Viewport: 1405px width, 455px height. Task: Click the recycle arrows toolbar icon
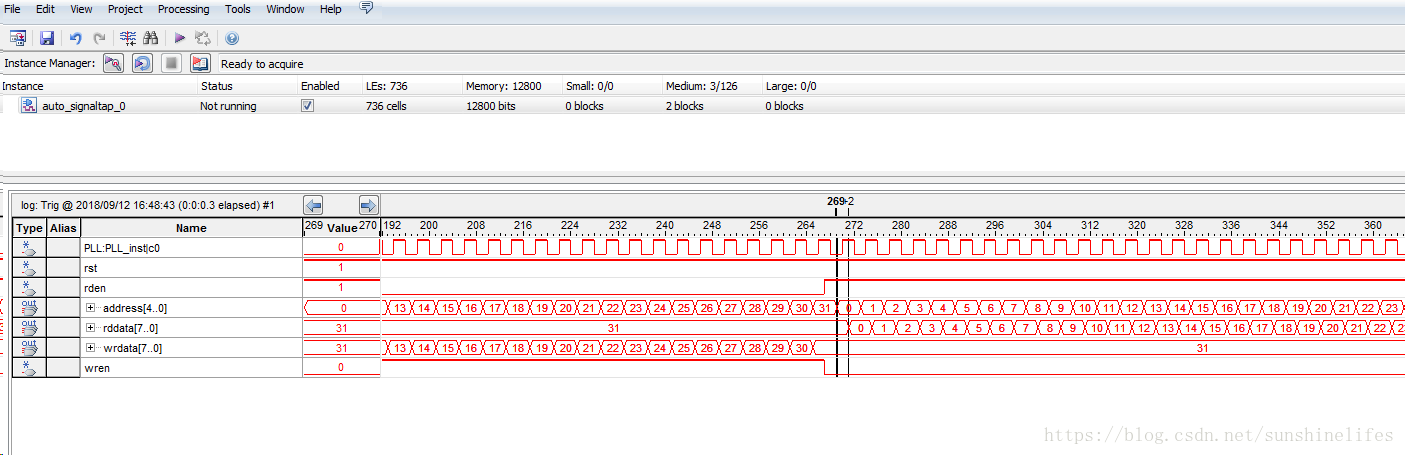[x=203, y=38]
